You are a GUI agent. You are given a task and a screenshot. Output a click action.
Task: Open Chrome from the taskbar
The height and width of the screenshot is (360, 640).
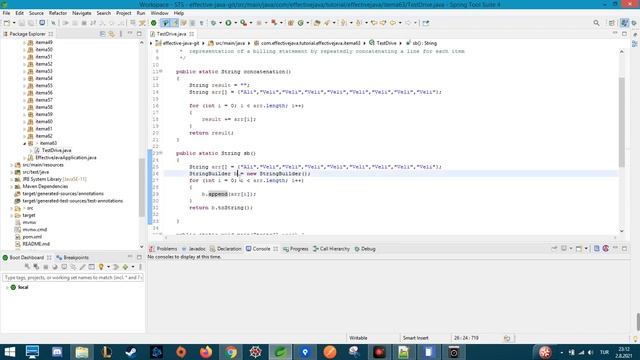point(231,352)
